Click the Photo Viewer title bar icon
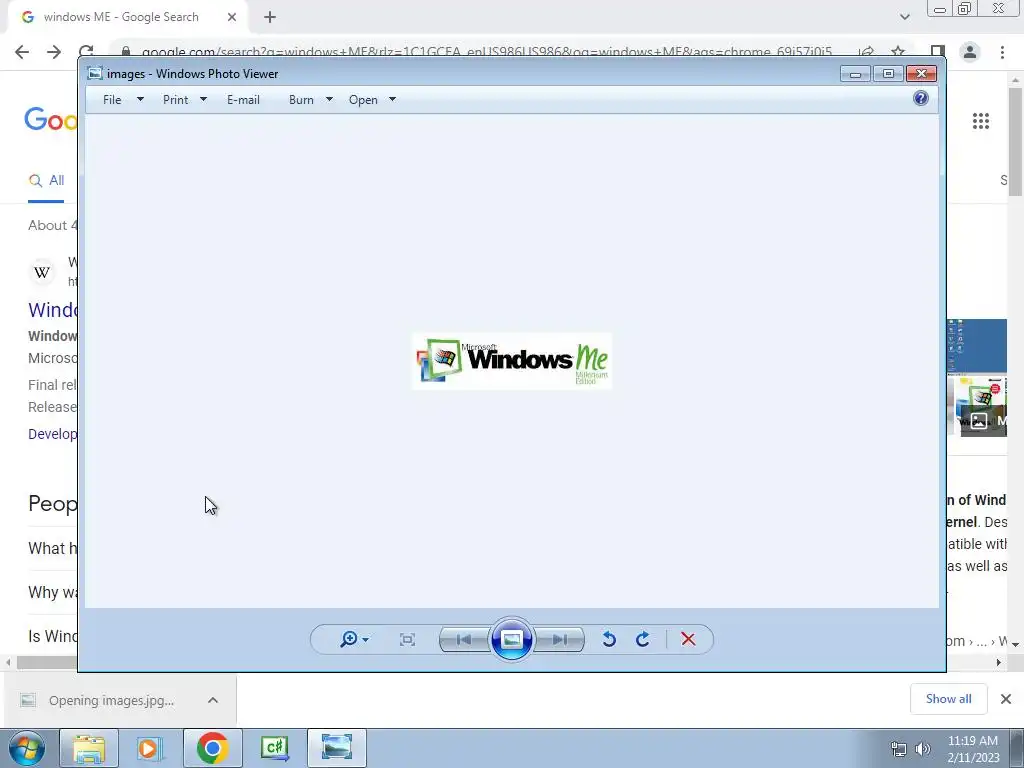The height and width of the screenshot is (768, 1024). (95, 74)
